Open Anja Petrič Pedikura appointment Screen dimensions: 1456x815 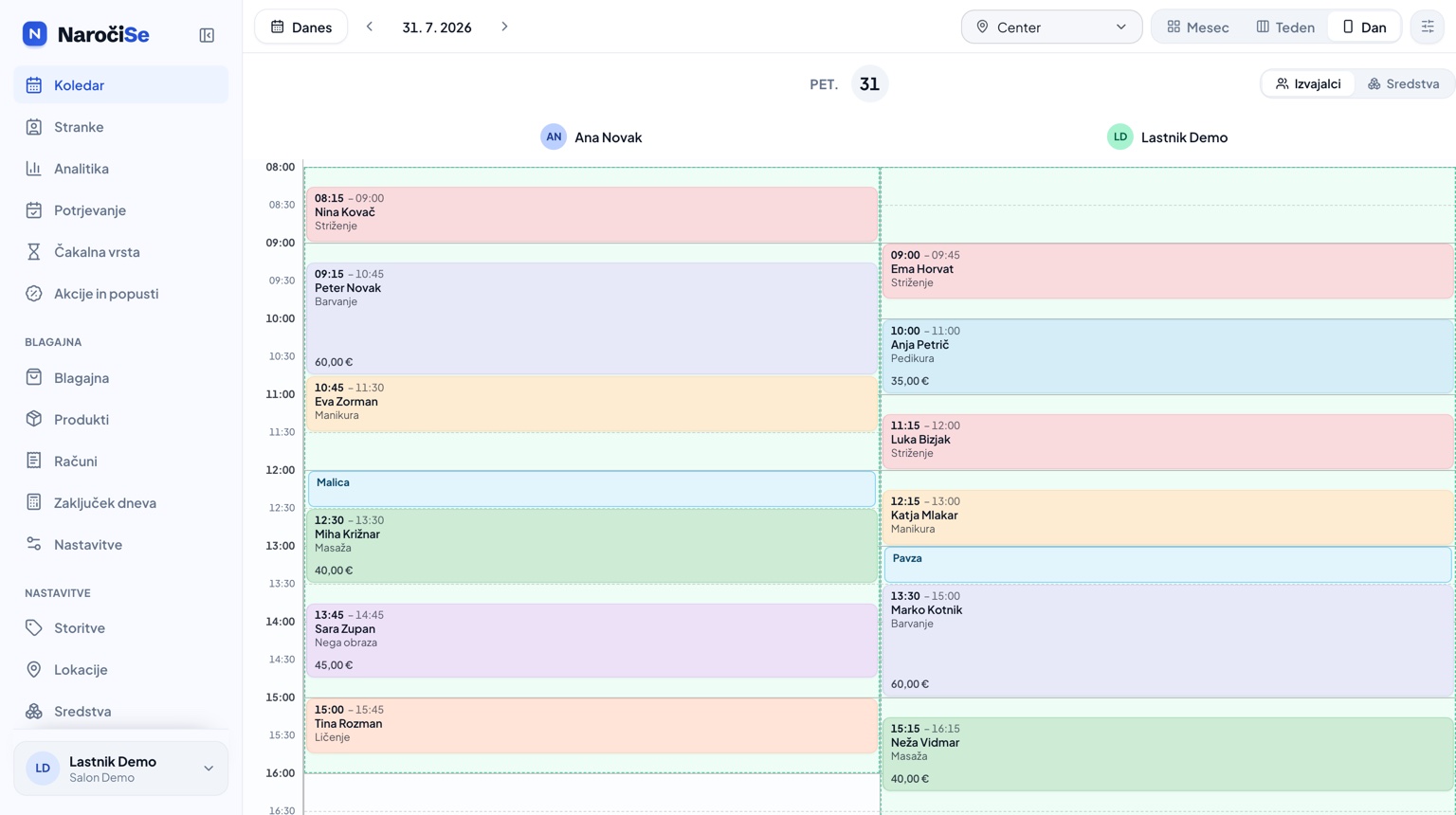point(1168,356)
